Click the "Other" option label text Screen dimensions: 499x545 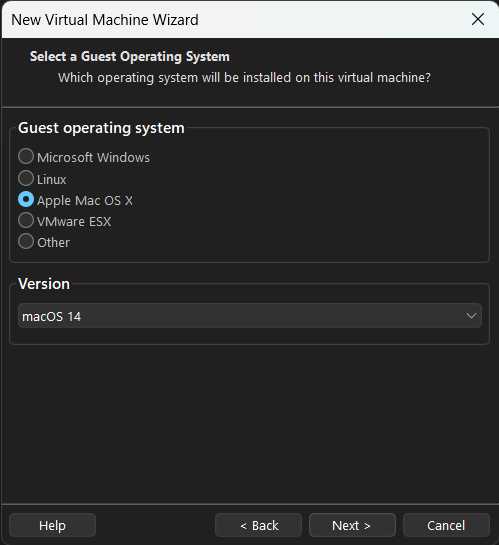(54, 242)
